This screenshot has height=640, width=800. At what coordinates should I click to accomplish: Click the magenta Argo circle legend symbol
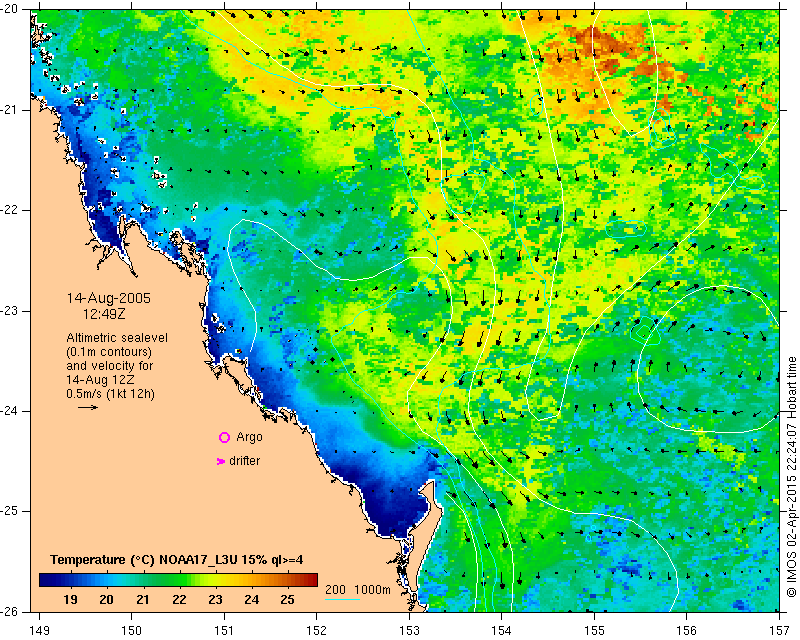(x=224, y=437)
